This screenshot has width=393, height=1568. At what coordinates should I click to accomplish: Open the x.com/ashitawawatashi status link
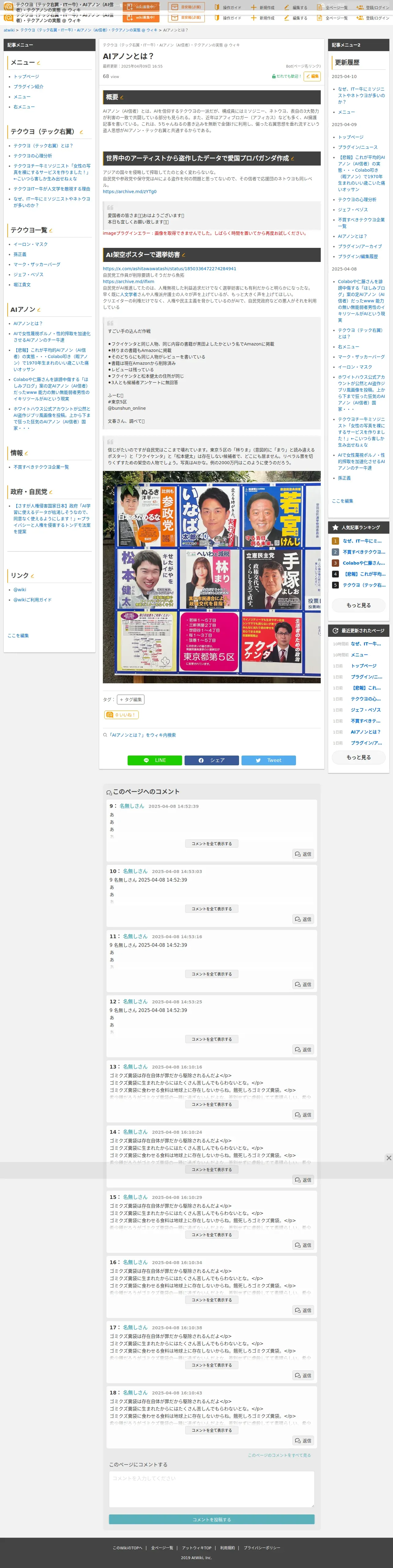click(x=170, y=268)
